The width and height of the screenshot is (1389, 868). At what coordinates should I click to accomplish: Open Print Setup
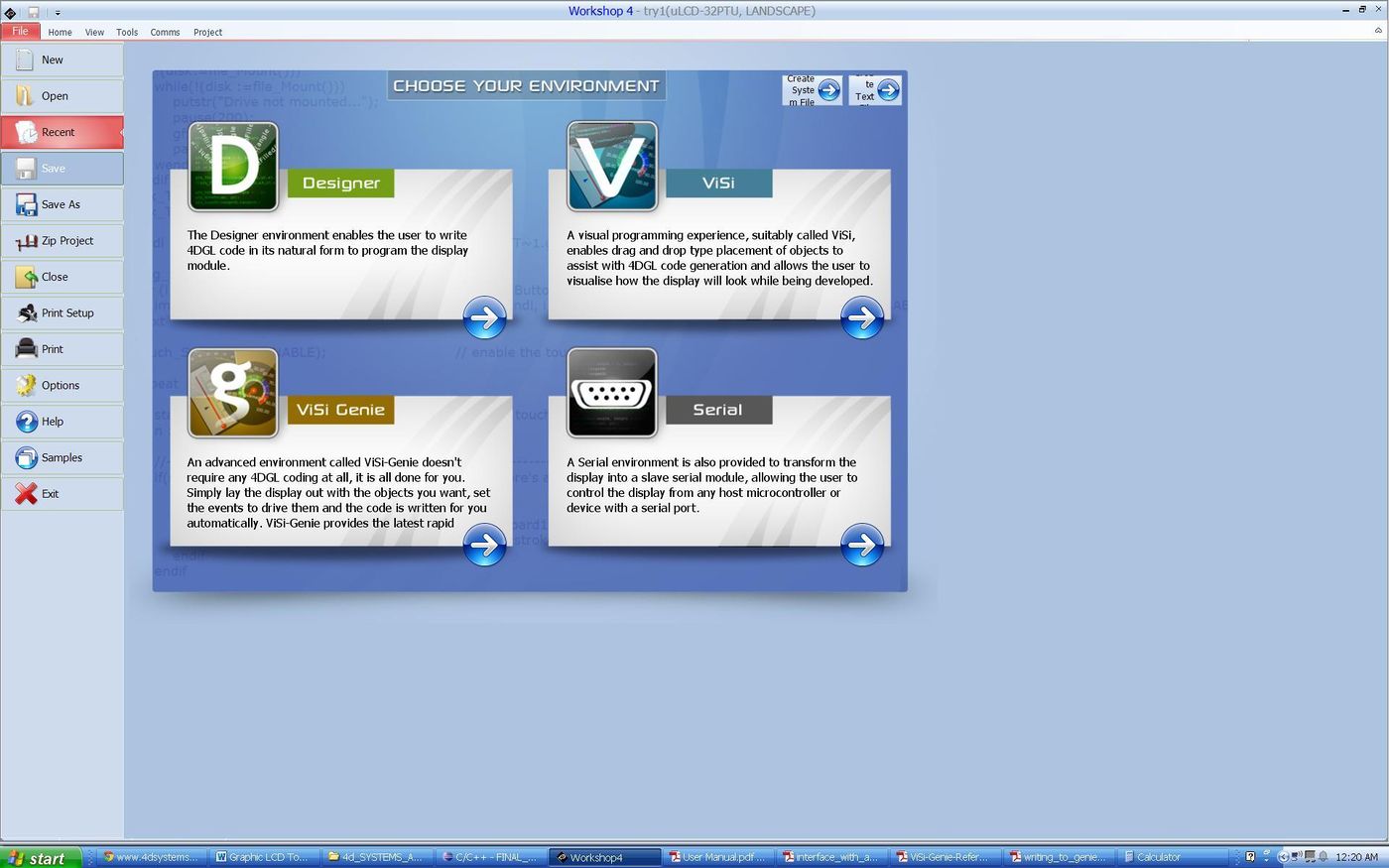click(63, 313)
